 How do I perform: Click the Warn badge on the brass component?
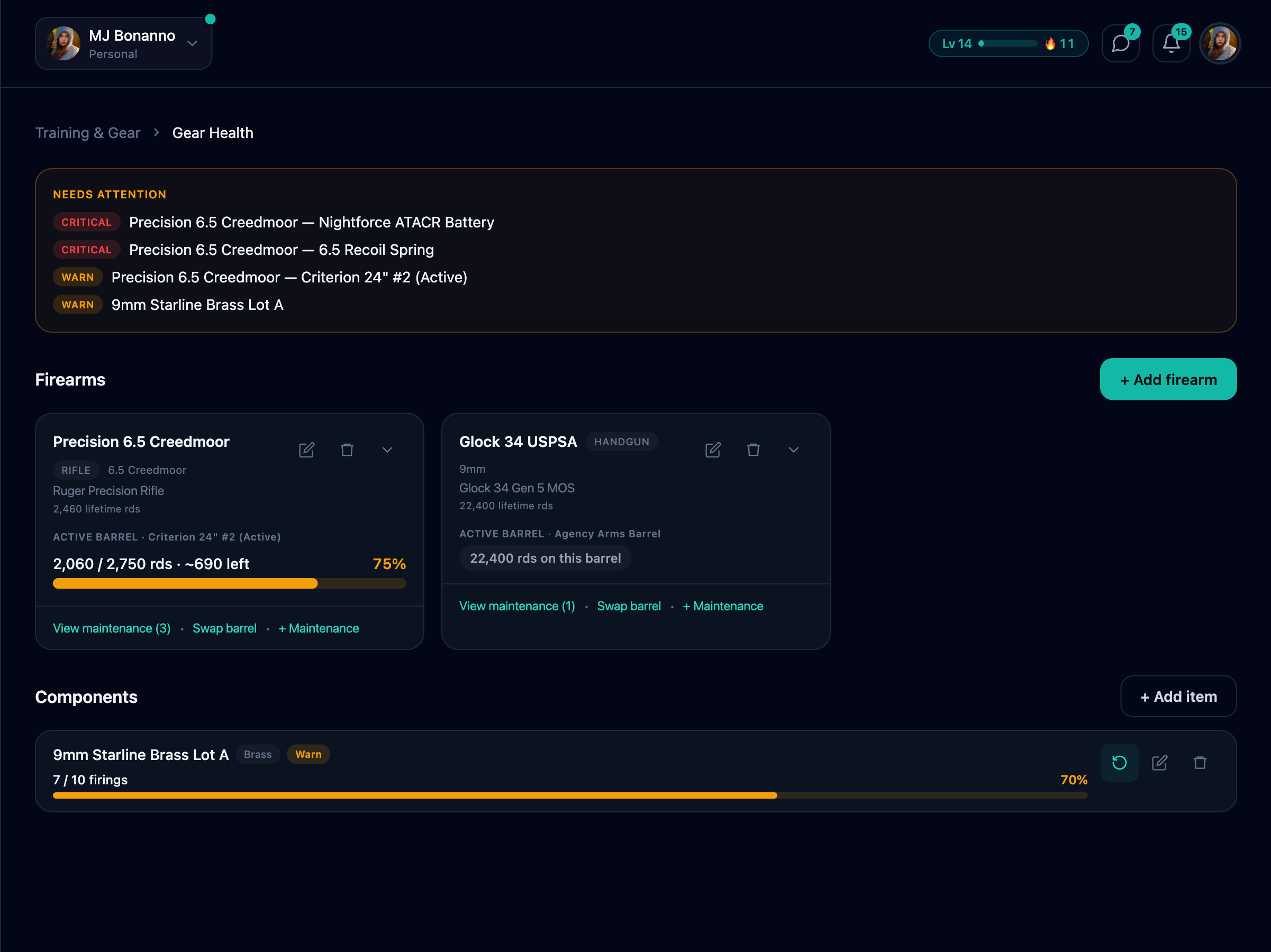308,755
